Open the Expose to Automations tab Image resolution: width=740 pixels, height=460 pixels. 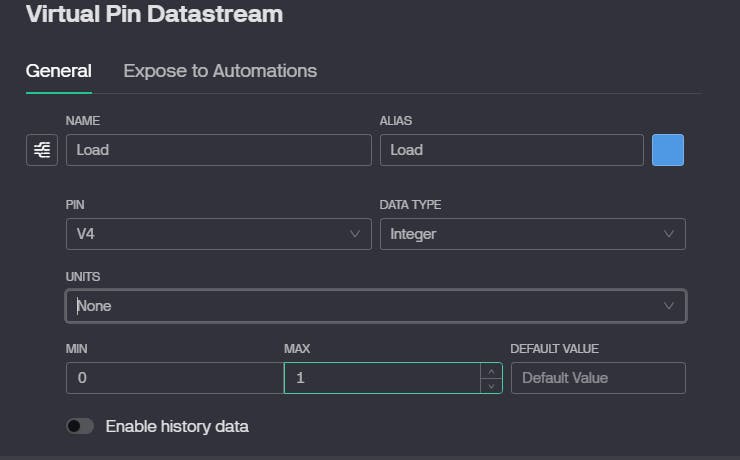tap(220, 71)
